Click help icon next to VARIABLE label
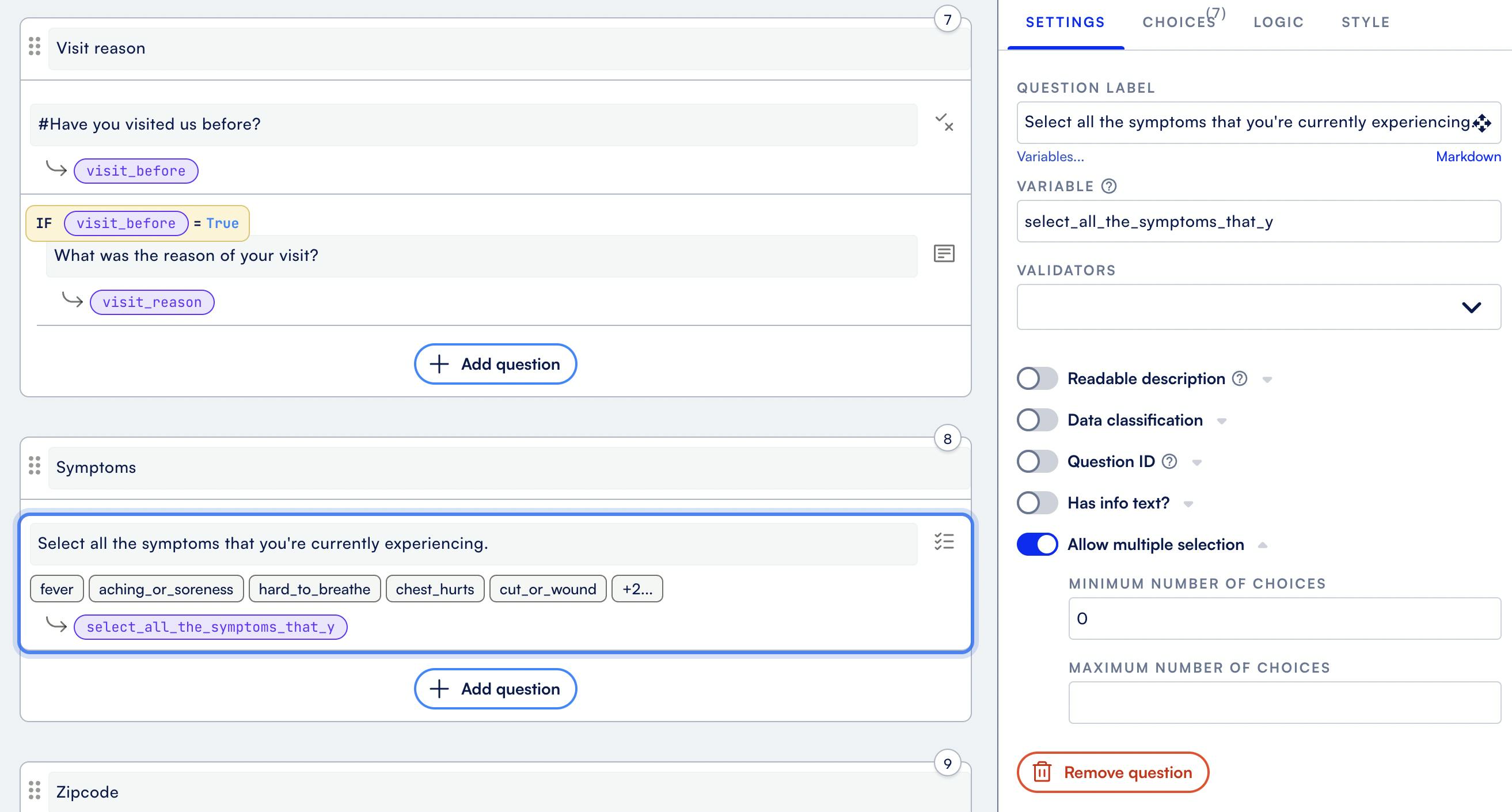Image resolution: width=1512 pixels, height=812 pixels. tap(1109, 186)
